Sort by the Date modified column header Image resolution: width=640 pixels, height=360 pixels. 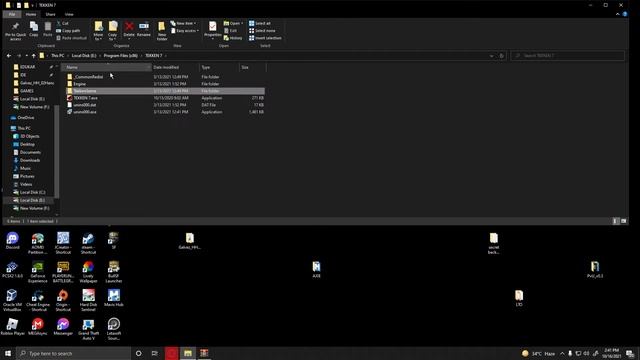point(175,67)
